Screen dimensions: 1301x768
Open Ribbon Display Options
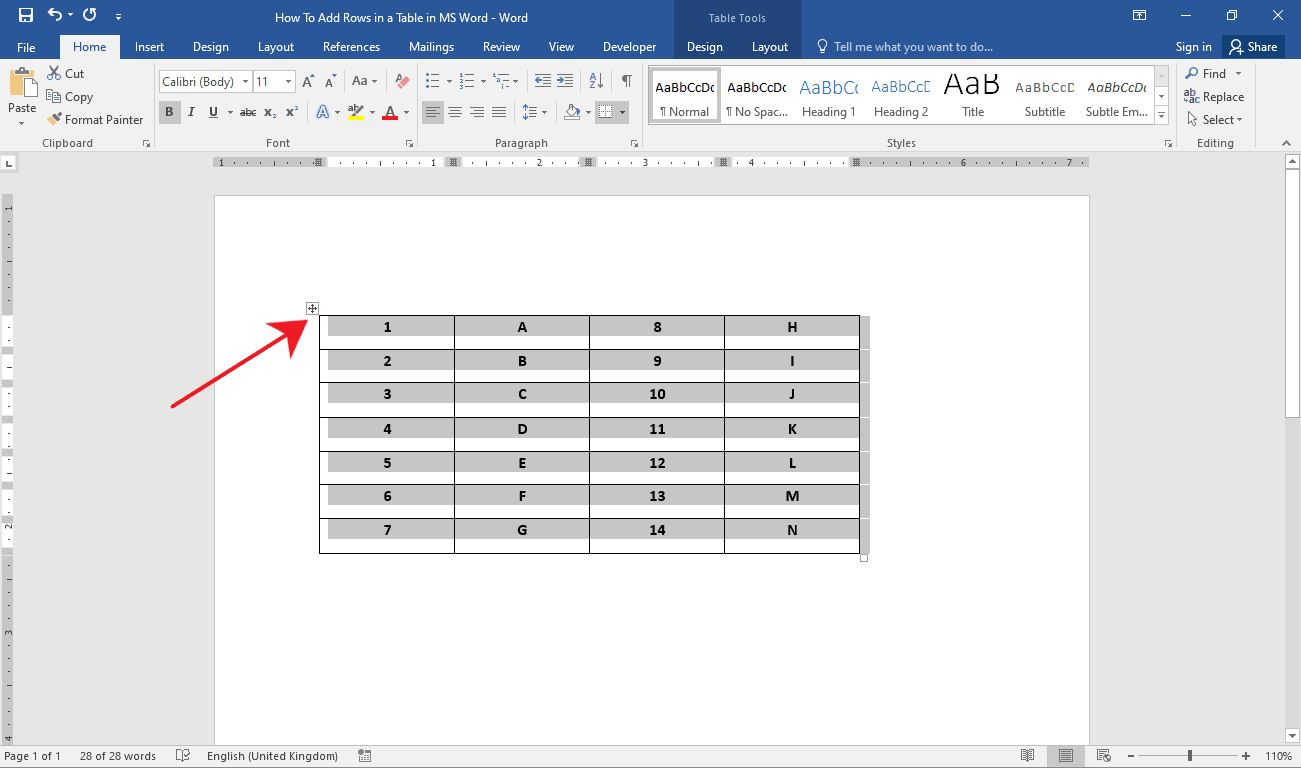coord(1139,16)
